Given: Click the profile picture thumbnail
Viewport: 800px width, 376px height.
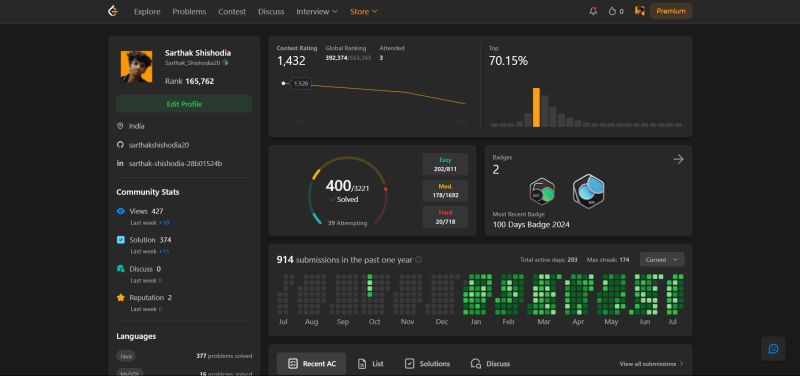Looking at the screenshot, I should tap(136, 67).
